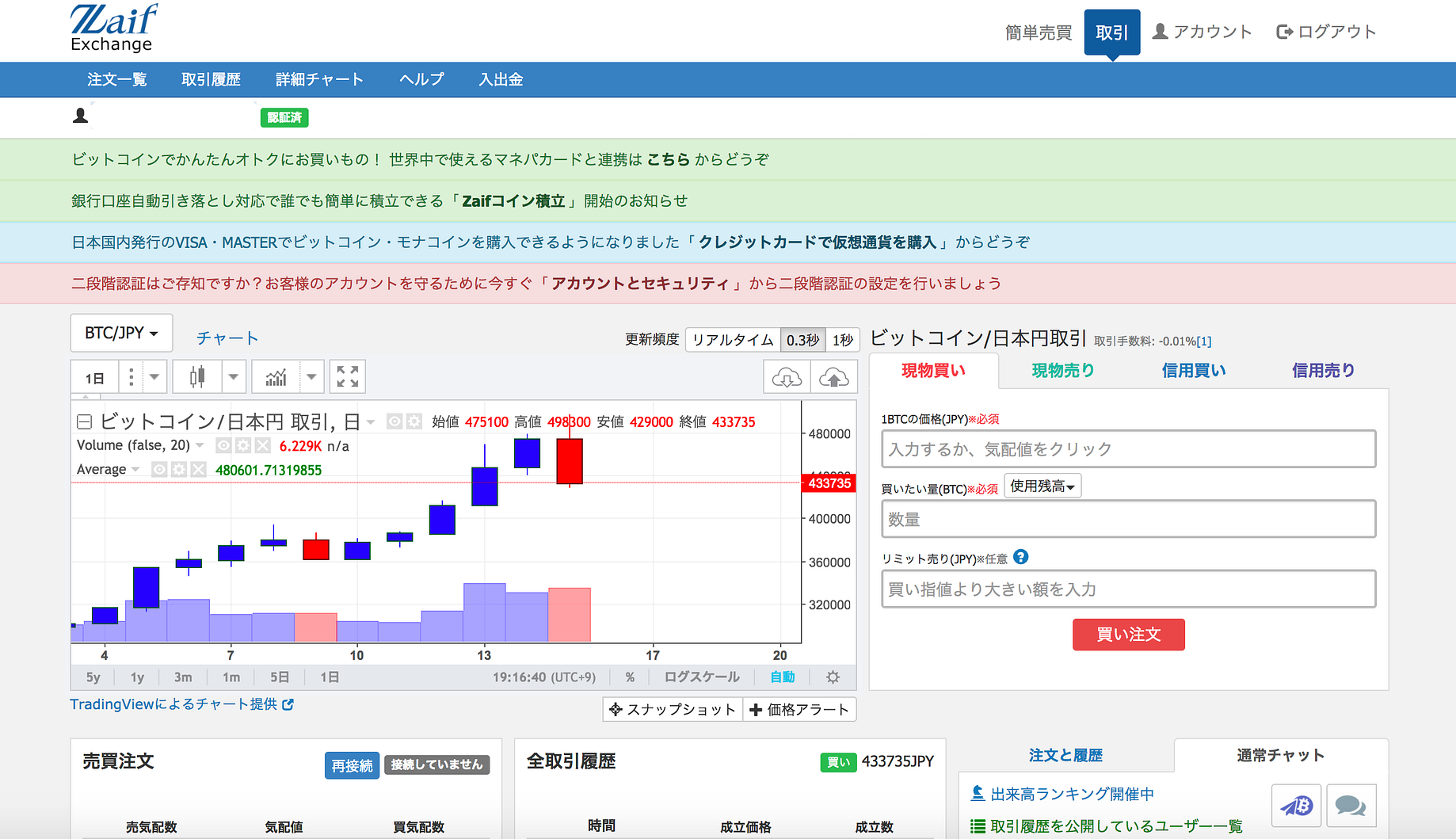Open Average indicator settings gear
The height and width of the screenshot is (839, 1456).
pyautogui.click(x=179, y=469)
